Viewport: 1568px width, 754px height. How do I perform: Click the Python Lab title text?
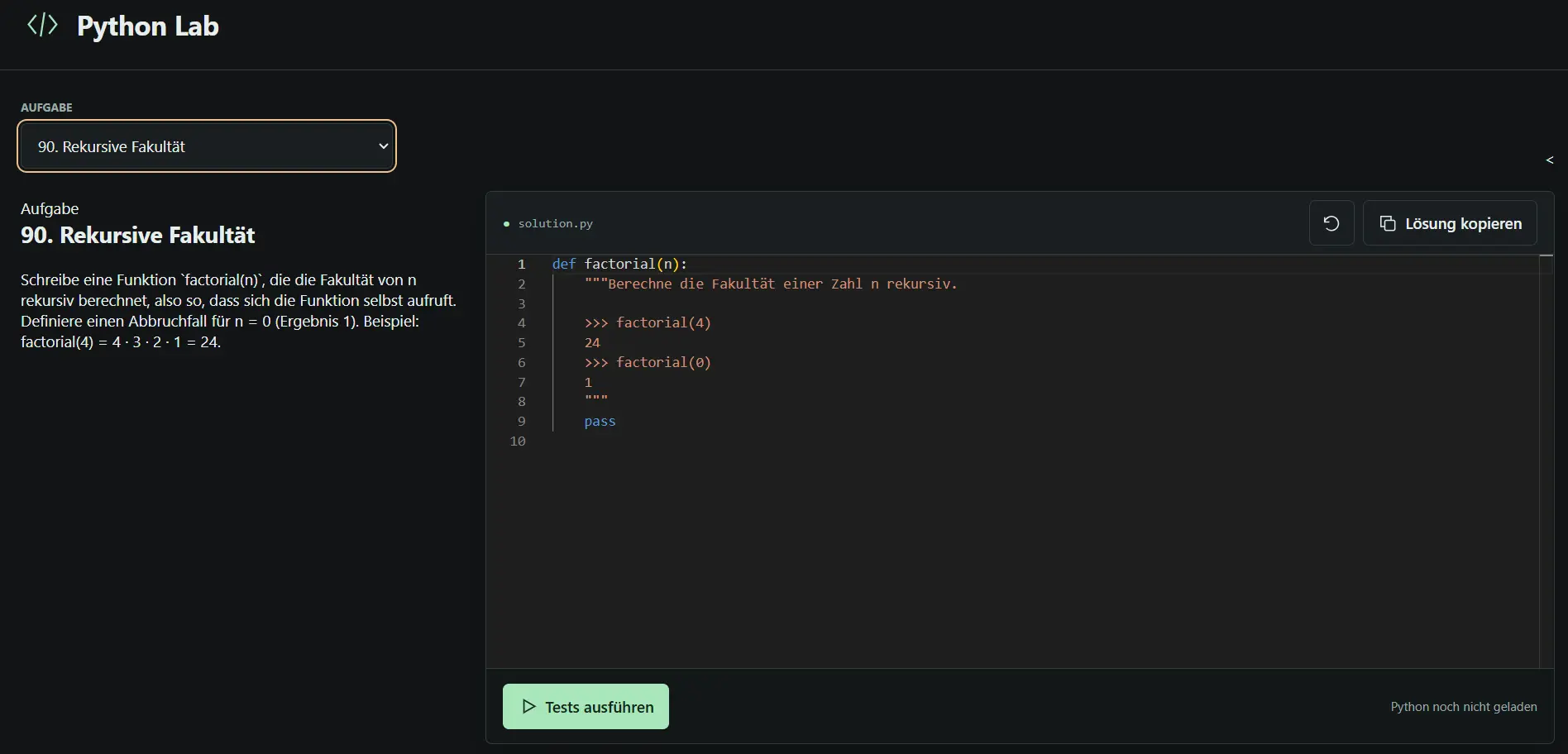pyautogui.click(x=148, y=26)
